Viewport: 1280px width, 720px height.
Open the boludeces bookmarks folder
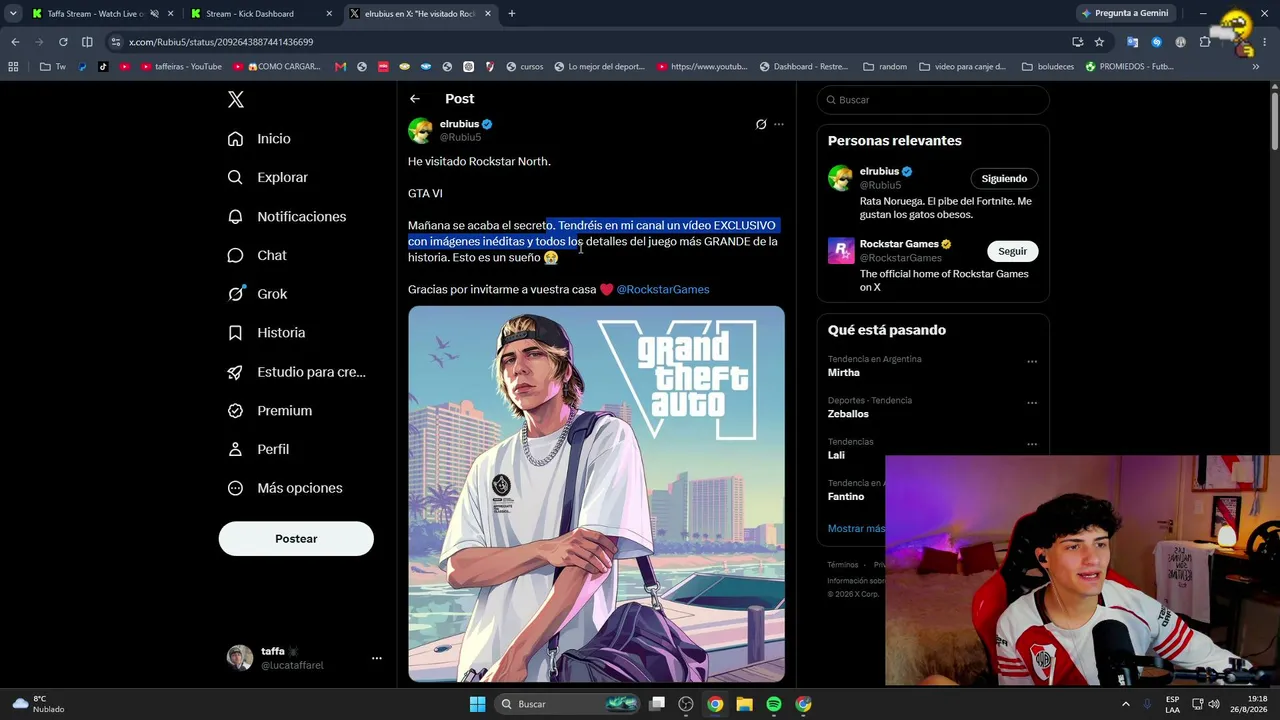tap(1048, 67)
